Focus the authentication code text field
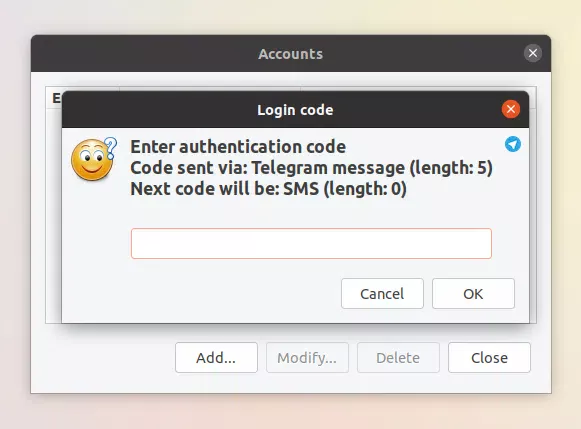This screenshot has height=429, width=581. click(x=311, y=243)
